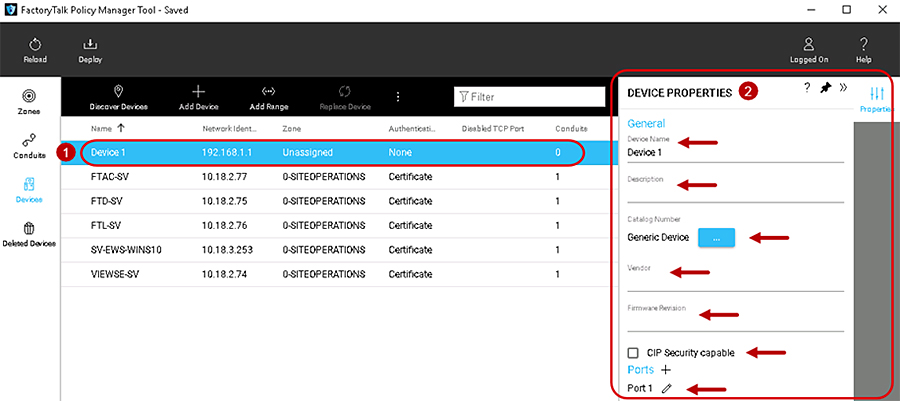Click the Filter input field
900x401 pixels.
530,97
